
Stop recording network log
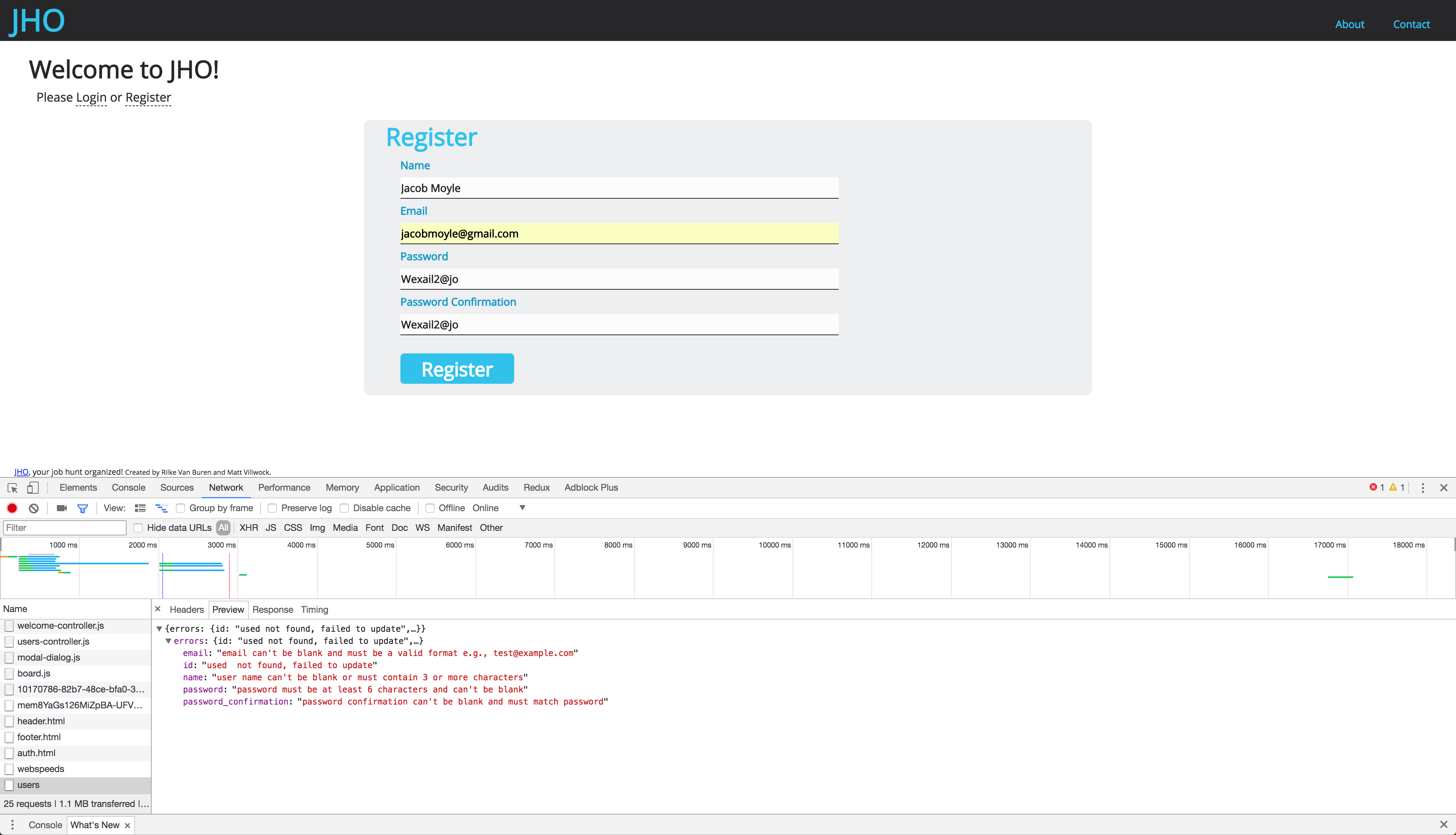coord(12,508)
